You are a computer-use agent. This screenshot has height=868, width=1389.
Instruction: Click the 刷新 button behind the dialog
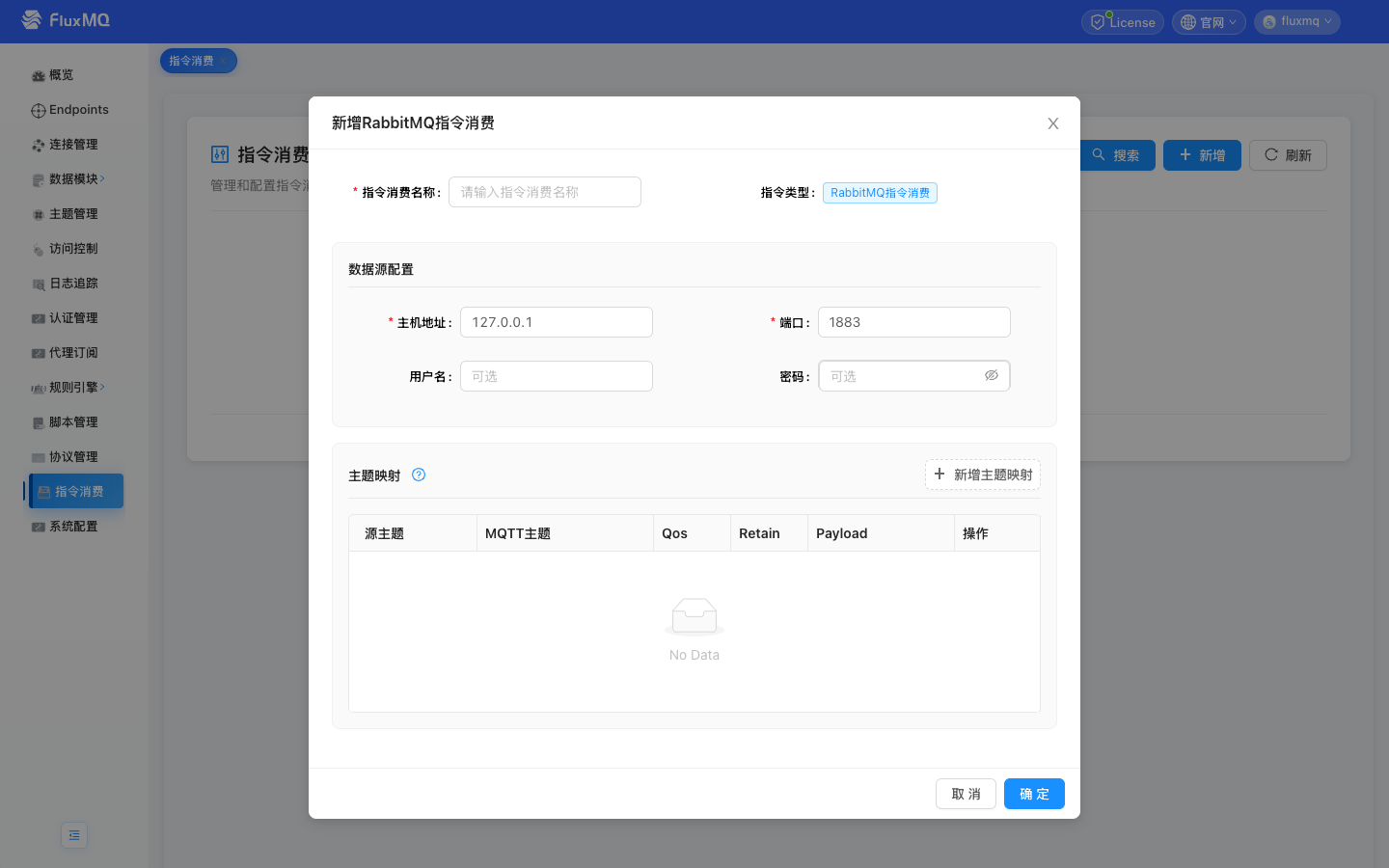coord(1288,155)
